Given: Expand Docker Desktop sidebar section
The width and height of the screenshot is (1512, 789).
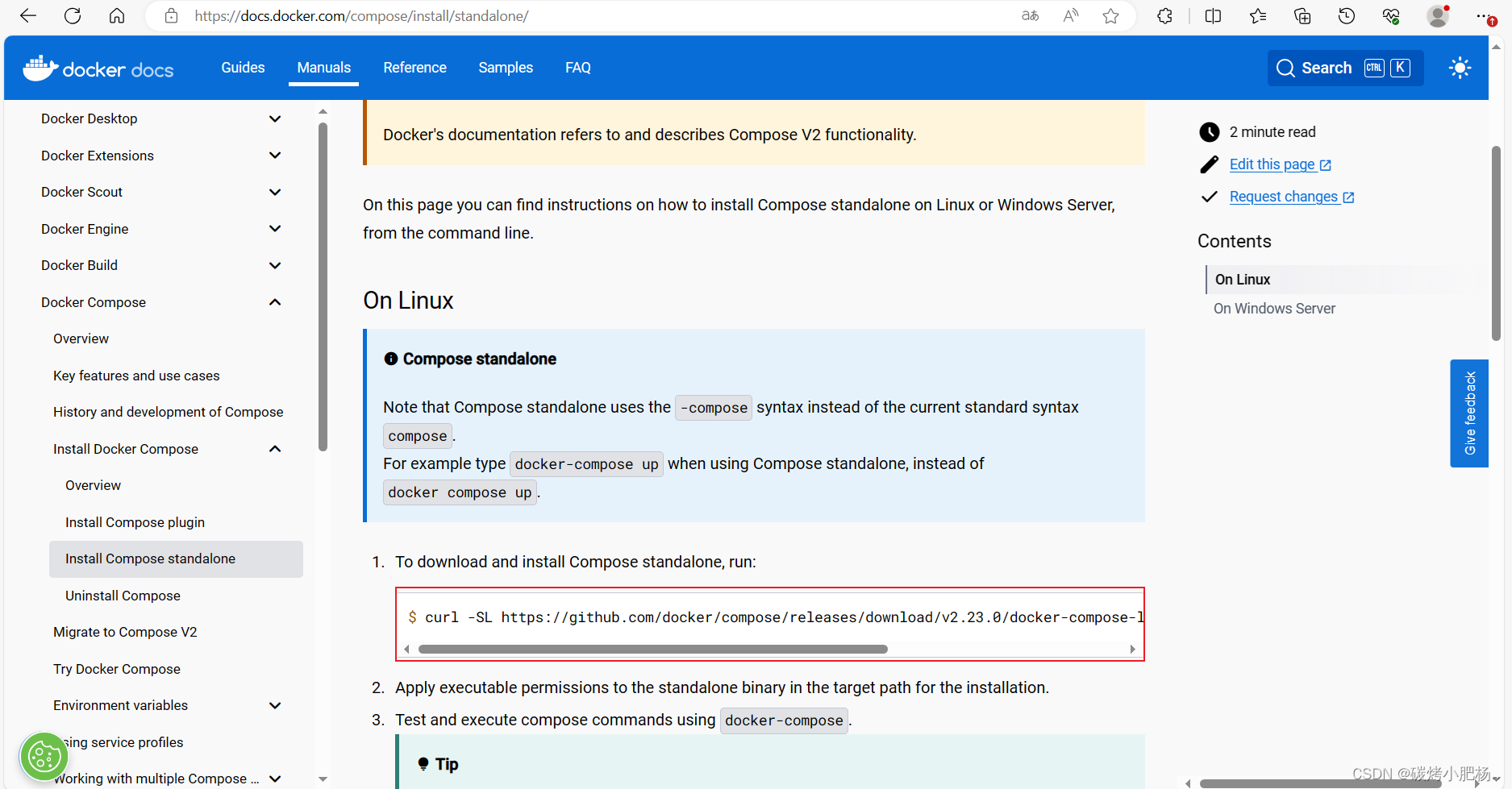Looking at the screenshot, I should pos(275,118).
